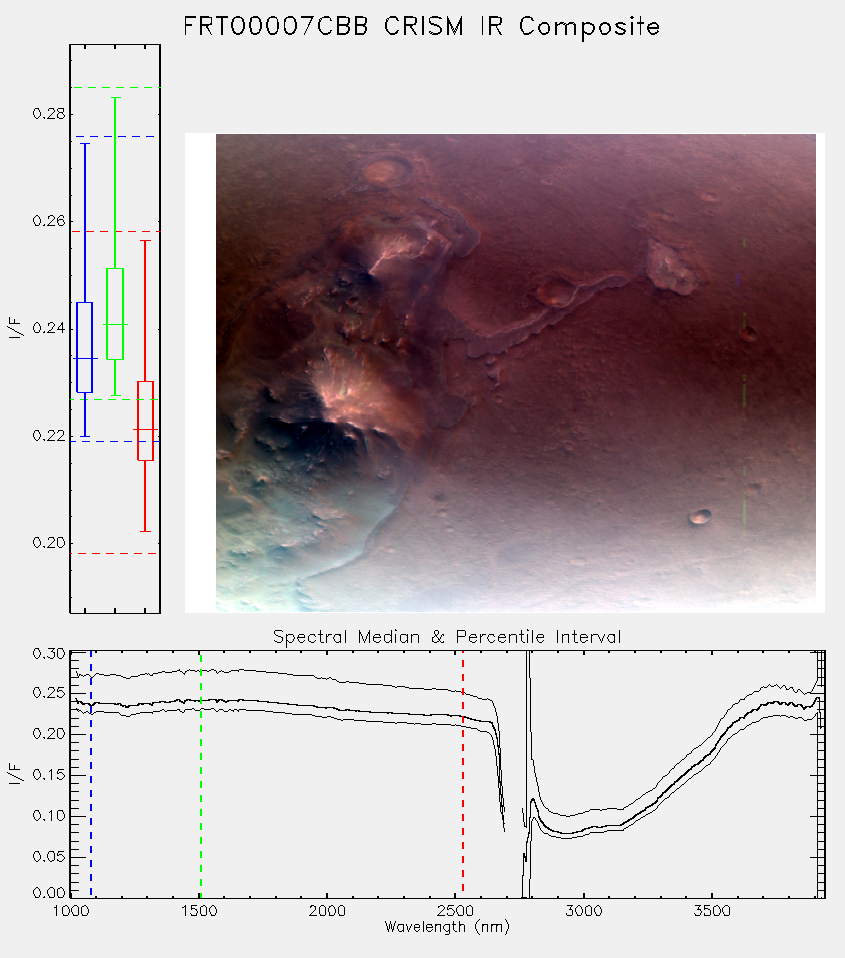Viewport: 845px width, 958px height.
Task: Click the FRT00007CBB CRISM IR Composite title
Action: click(x=422, y=27)
